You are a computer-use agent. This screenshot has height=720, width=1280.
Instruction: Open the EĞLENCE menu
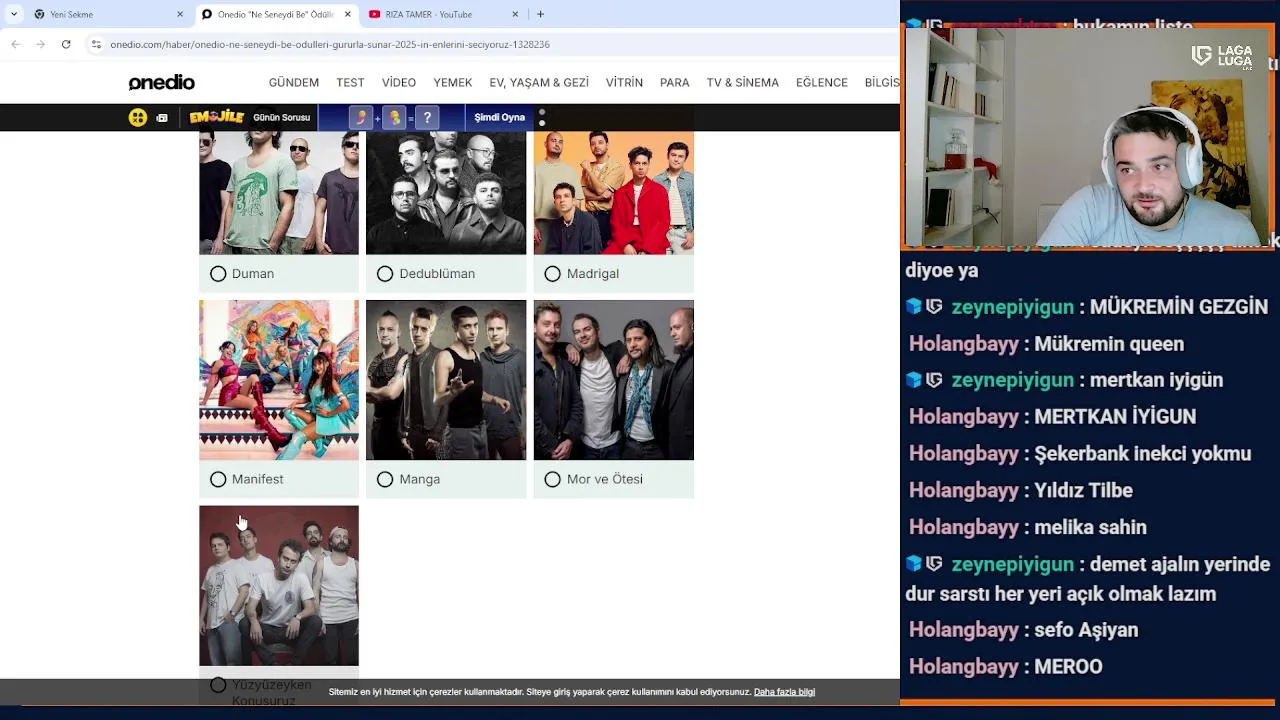point(822,83)
